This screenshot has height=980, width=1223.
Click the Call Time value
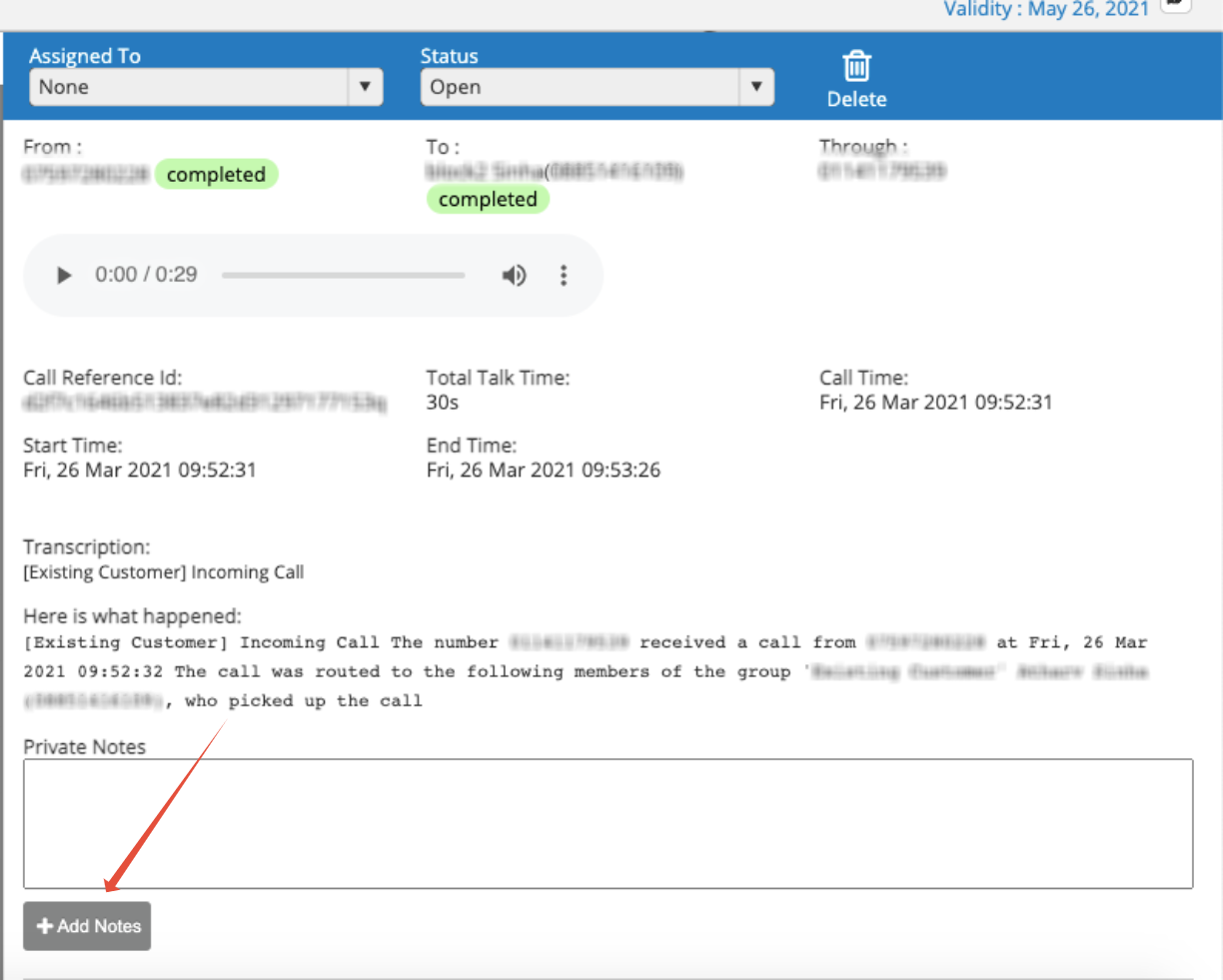(x=936, y=403)
